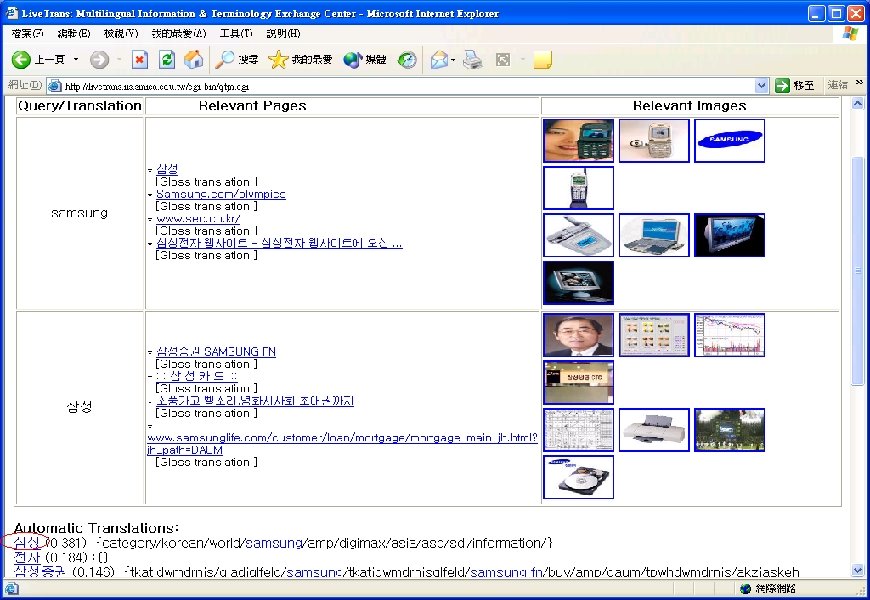
Task: Open the candybar phone thumbnail
Action: click(x=578, y=188)
